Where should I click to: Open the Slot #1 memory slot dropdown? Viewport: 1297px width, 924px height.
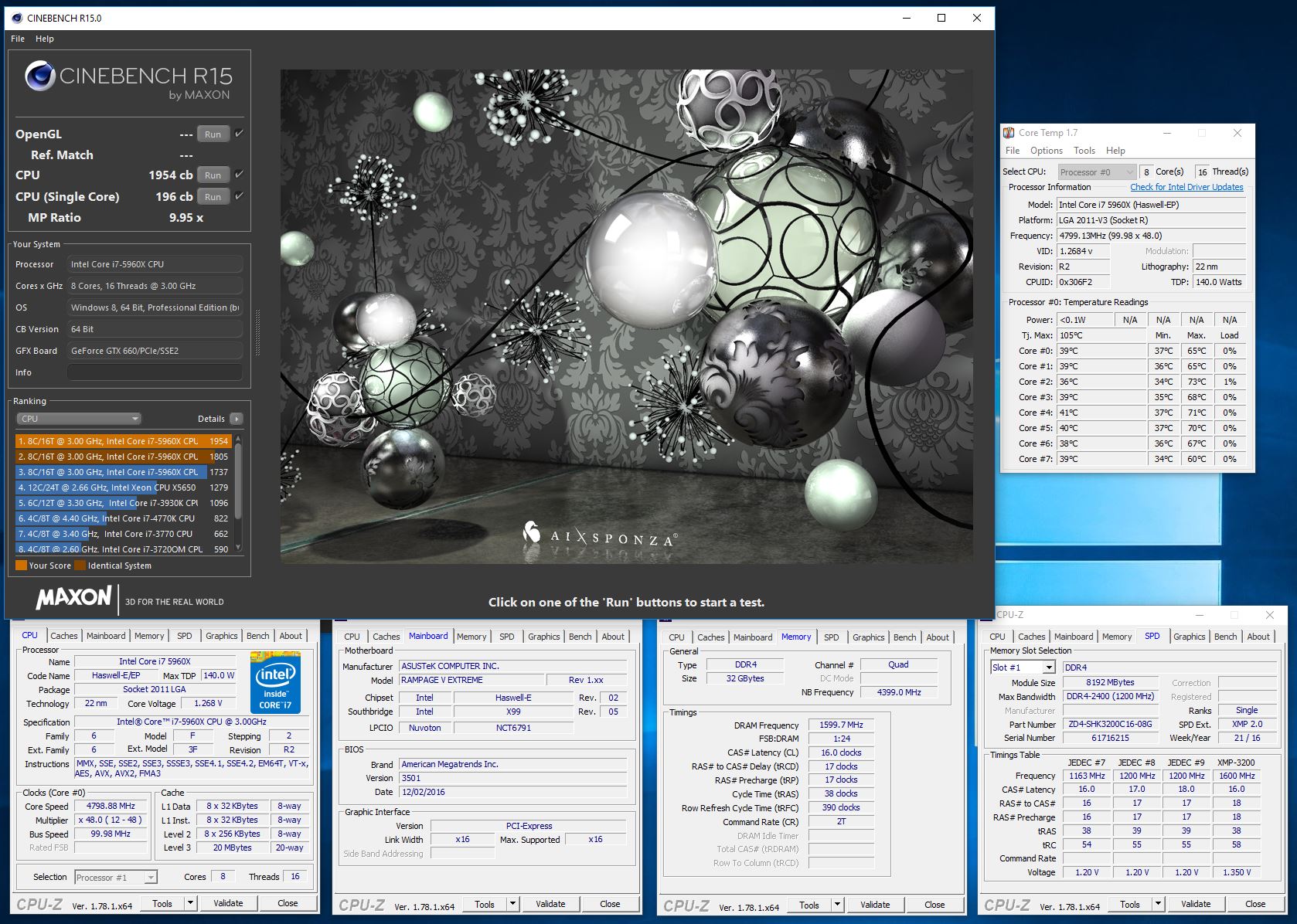(x=1023, y=668)
